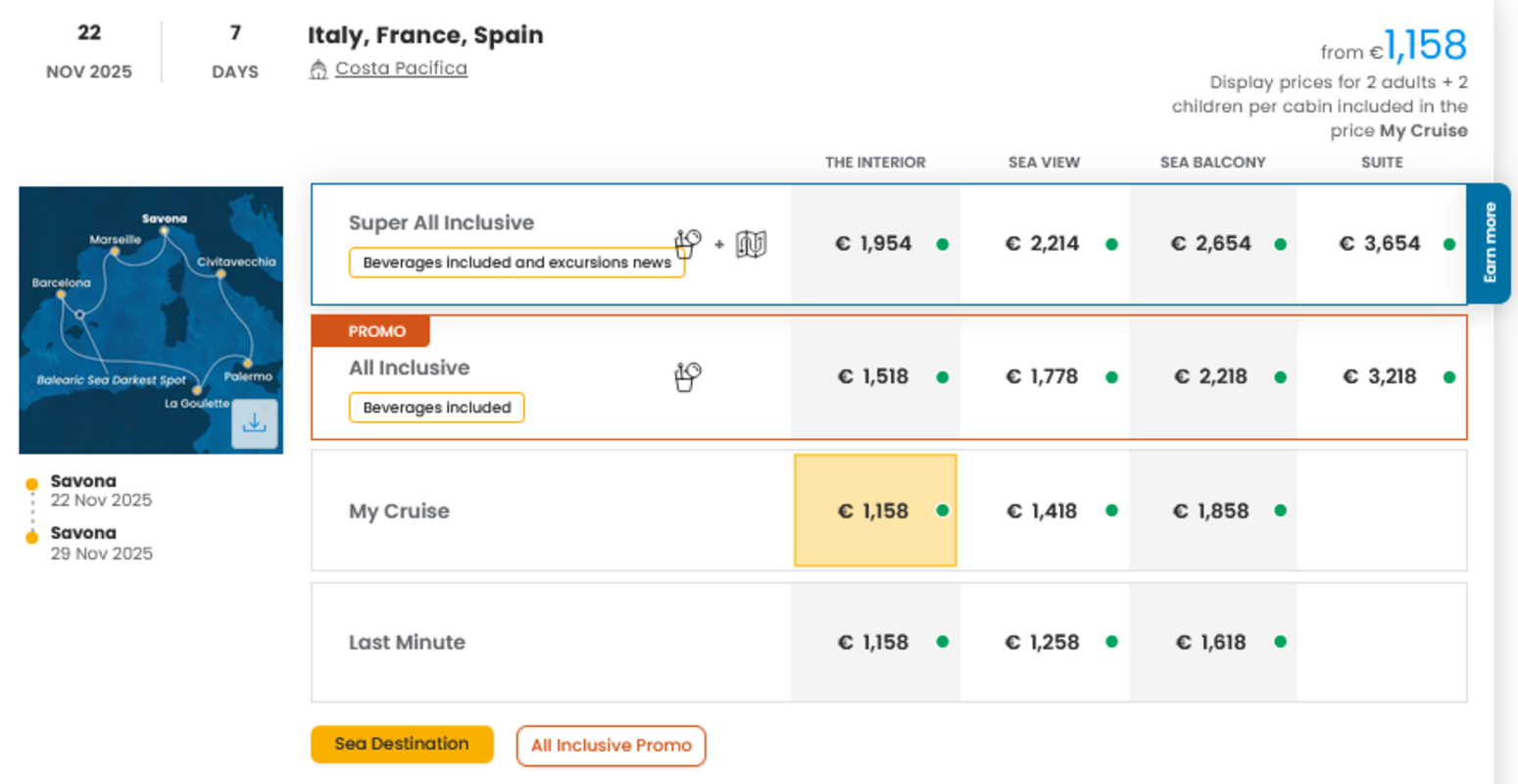The width and height of the screenshot is (1518, 784).
Task: Click the excursions map icon
Action: point(751,244)
